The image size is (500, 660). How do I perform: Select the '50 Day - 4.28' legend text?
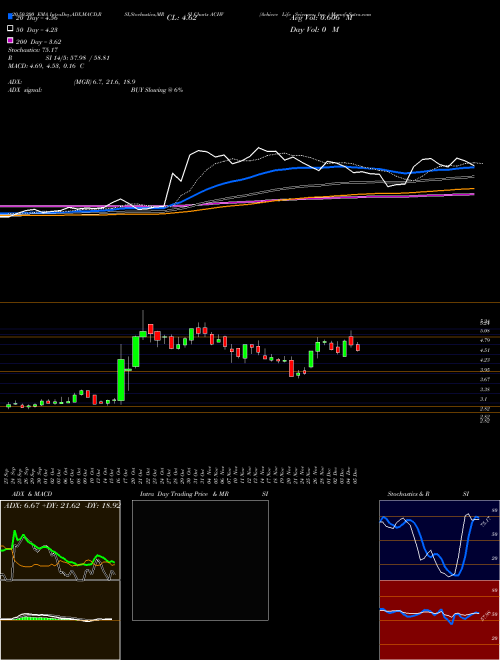pos(36,30)
